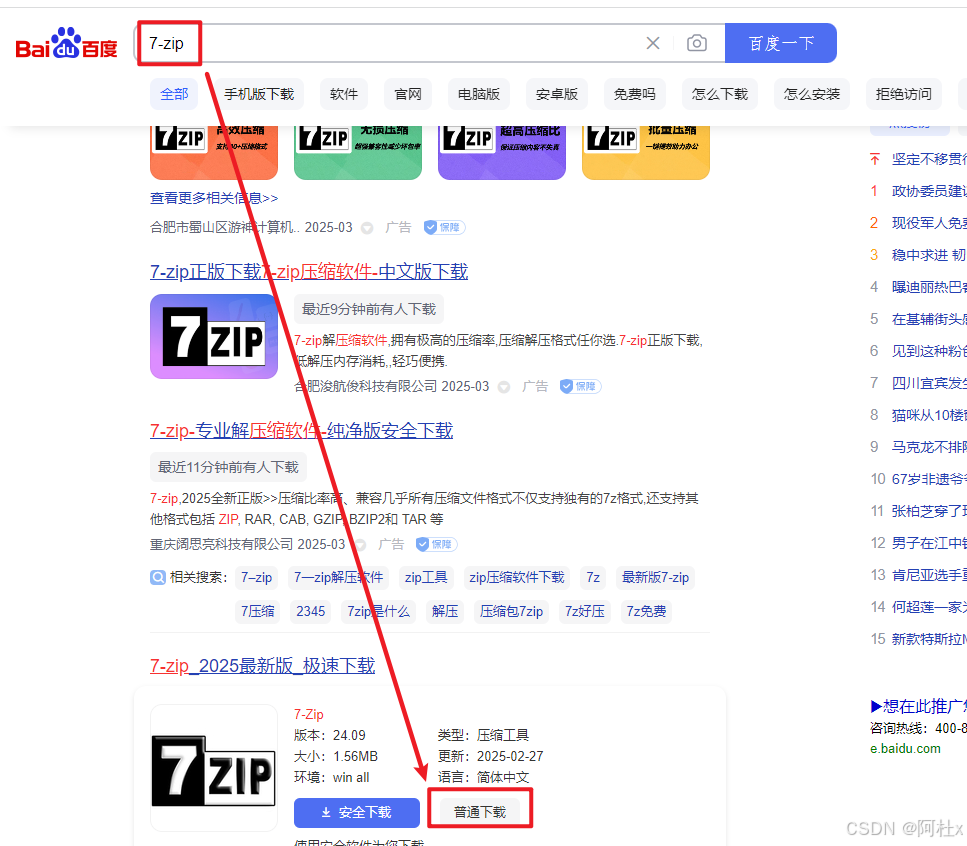Image resolution: width=967 pixels, height=846 pixels.
Task: Open hot search item 10 67岁非遗爷爷
Action: coord(929,479)
